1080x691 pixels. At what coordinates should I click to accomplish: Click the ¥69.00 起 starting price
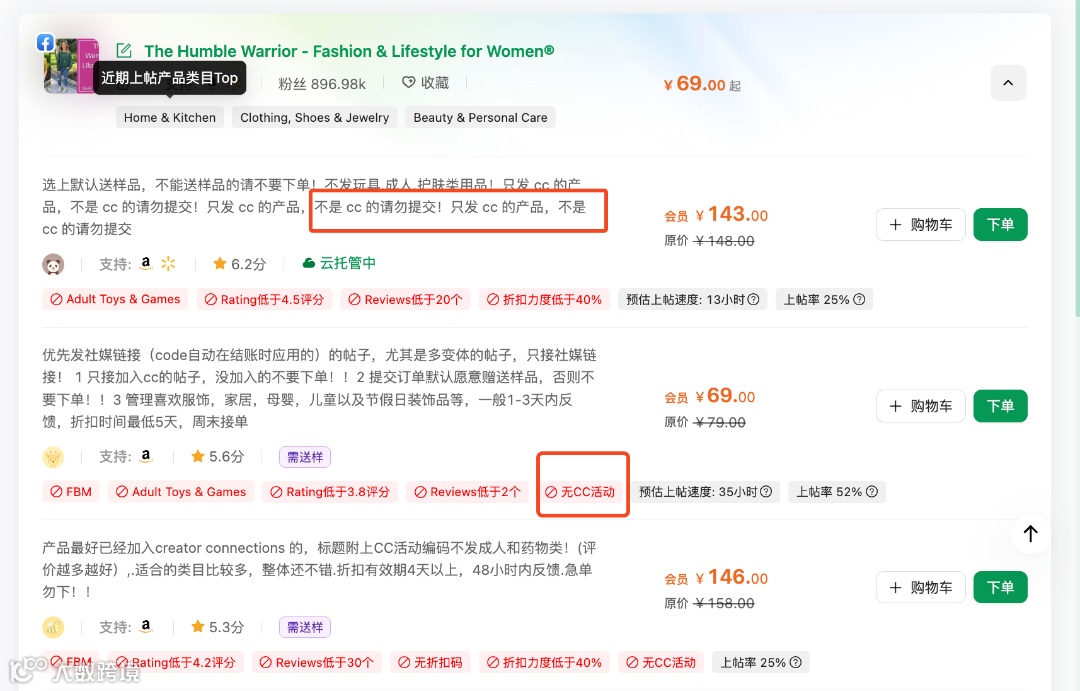702,84
